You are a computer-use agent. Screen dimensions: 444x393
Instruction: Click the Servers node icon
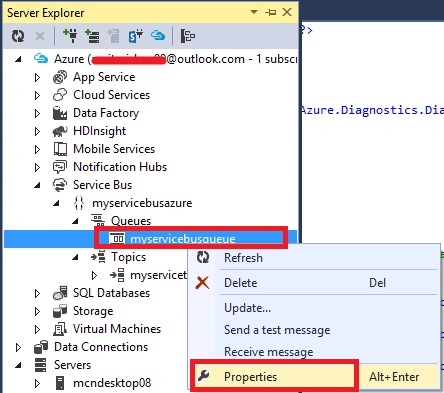[41, 365]
